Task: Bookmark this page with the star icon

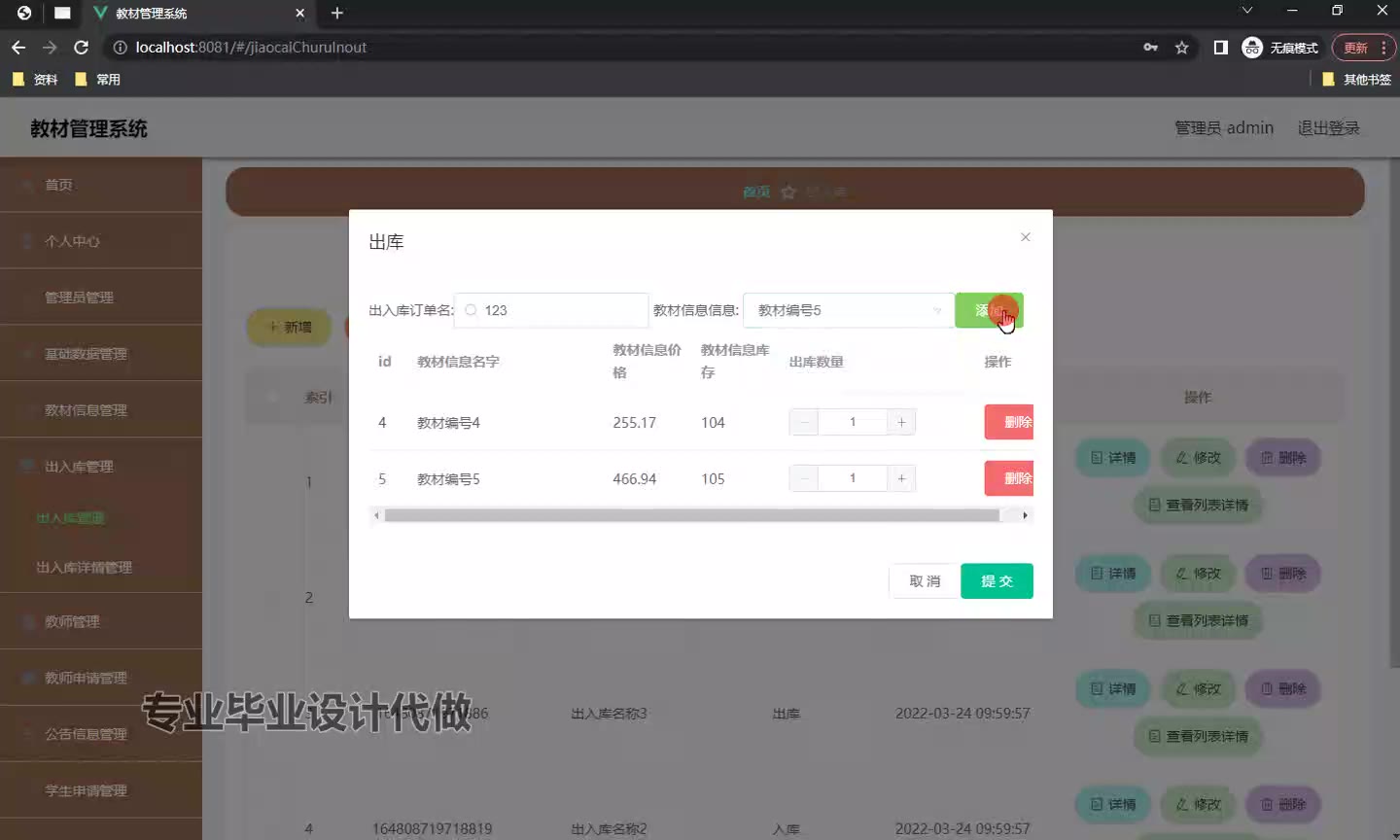Action: coord(1181,48)
